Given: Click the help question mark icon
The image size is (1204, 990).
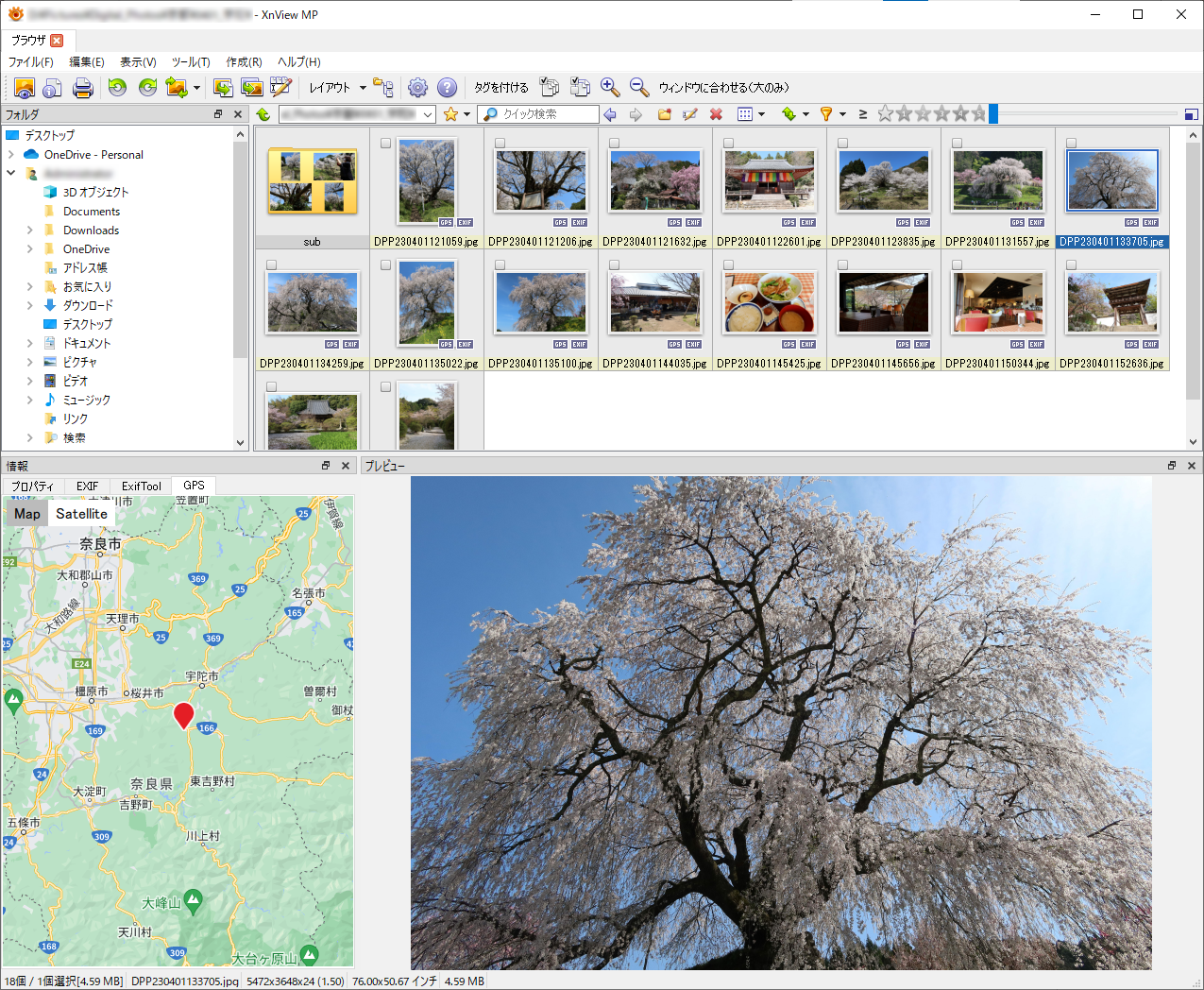Looking at the screenshot, I should pos(448,88).
